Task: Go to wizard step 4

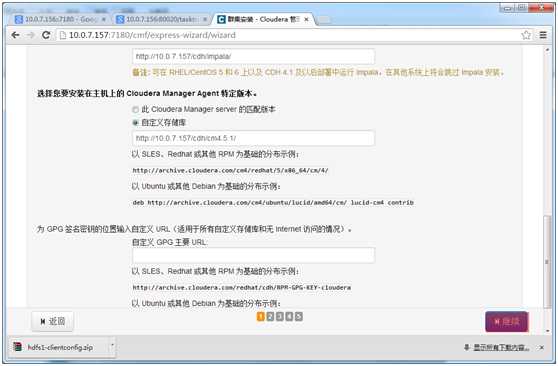Action: click(289, 316)
